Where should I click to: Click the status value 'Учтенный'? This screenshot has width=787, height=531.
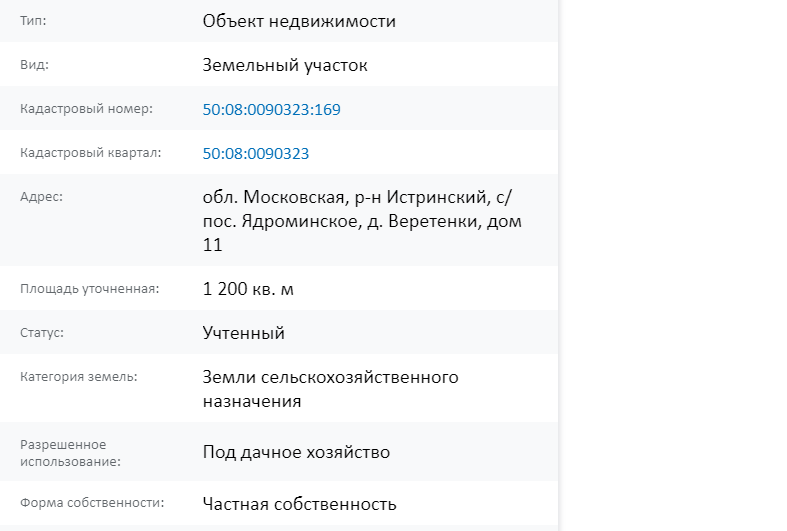click(243, 333)
